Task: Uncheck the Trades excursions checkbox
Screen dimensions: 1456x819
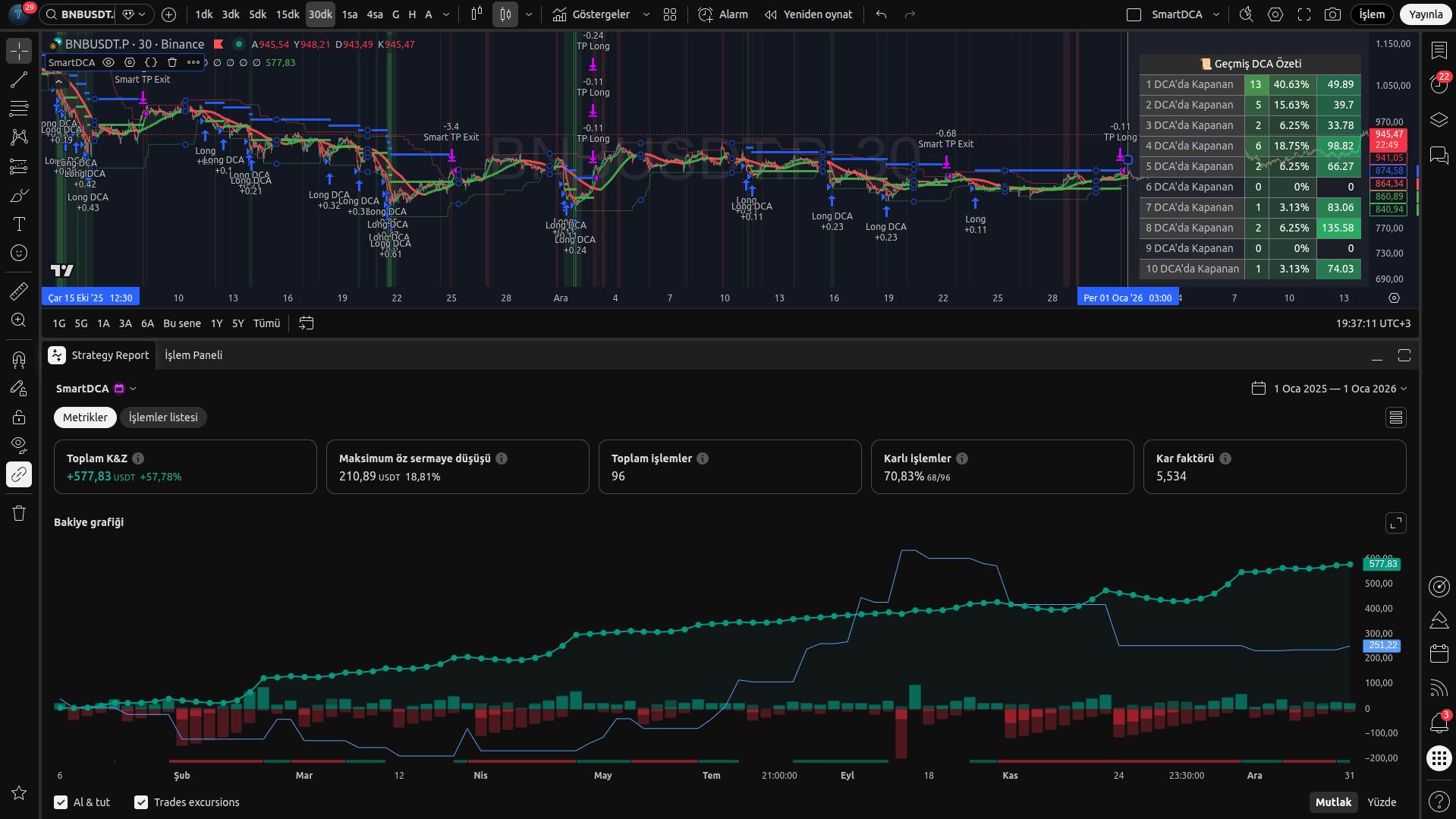Action: (140, 802)
